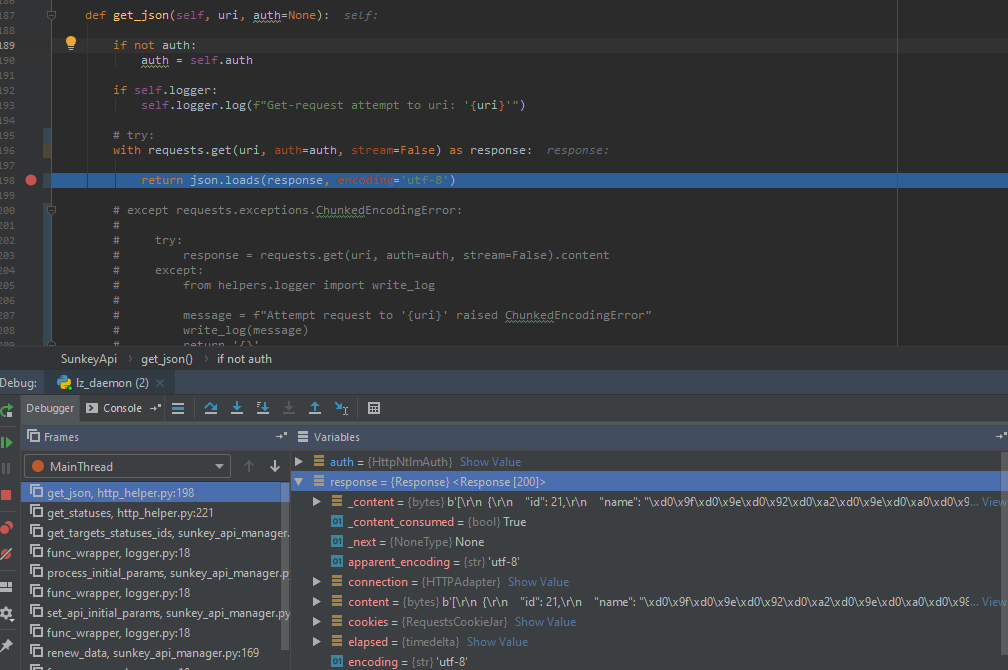Click Frames panel title icon
The width and height of the screenshot is (1008, 670).
pos(33,436)
